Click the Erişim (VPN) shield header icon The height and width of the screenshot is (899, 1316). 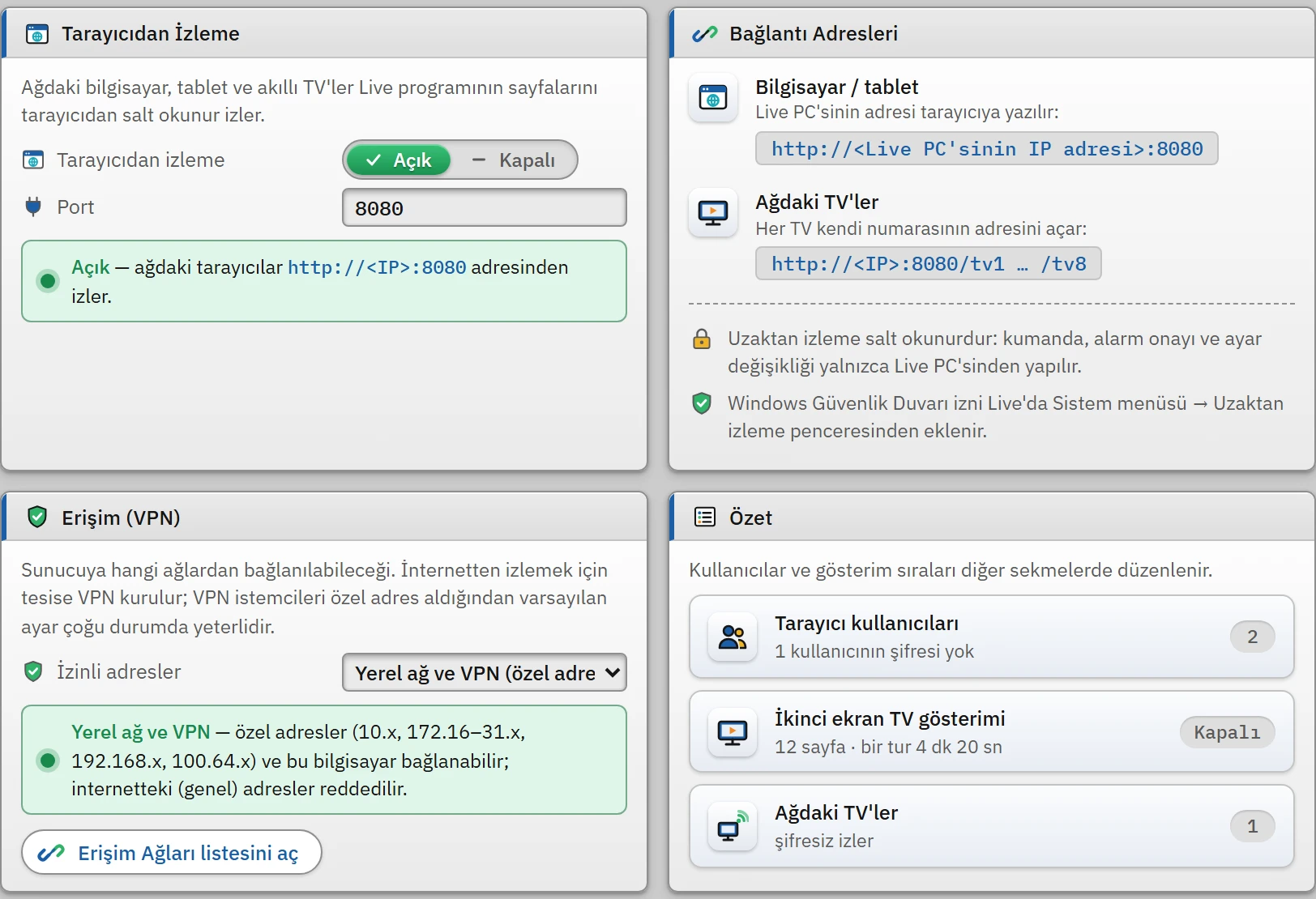tap(37, 517)
